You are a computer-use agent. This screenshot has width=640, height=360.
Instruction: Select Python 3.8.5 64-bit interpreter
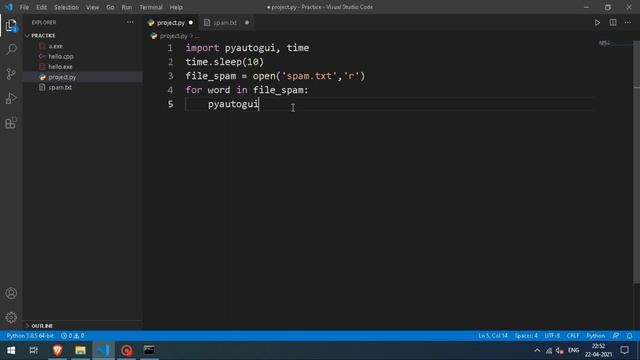pyautogui.click(x=30, y=336)
